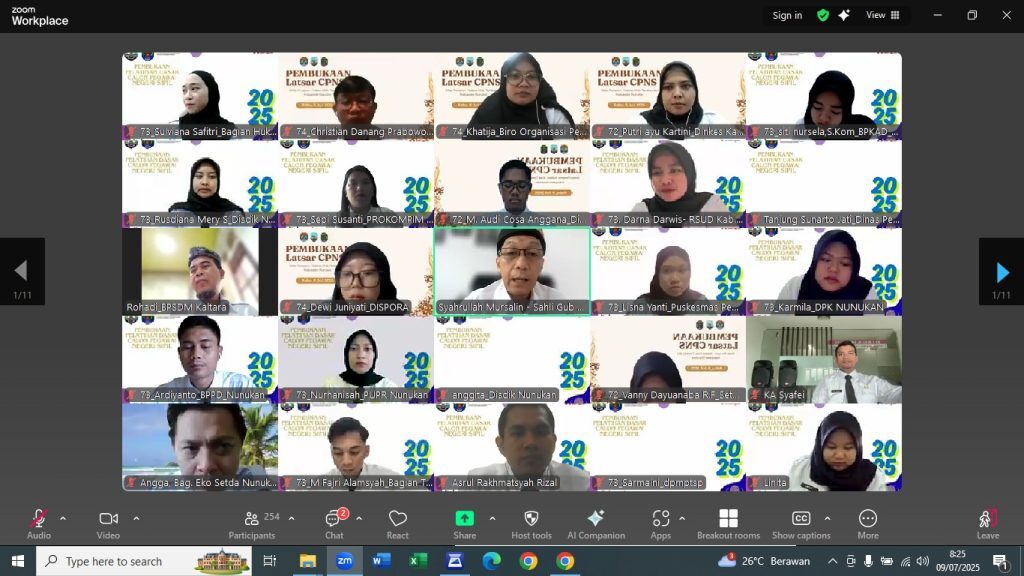Click Sign in at the top
1024x576 pixels.
(787, 15)
